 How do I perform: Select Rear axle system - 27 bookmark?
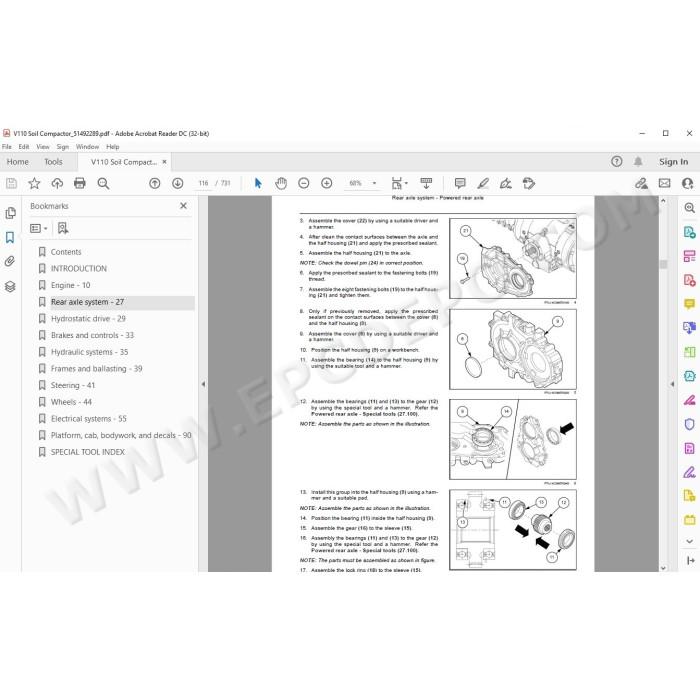click(x=88, y=302)
